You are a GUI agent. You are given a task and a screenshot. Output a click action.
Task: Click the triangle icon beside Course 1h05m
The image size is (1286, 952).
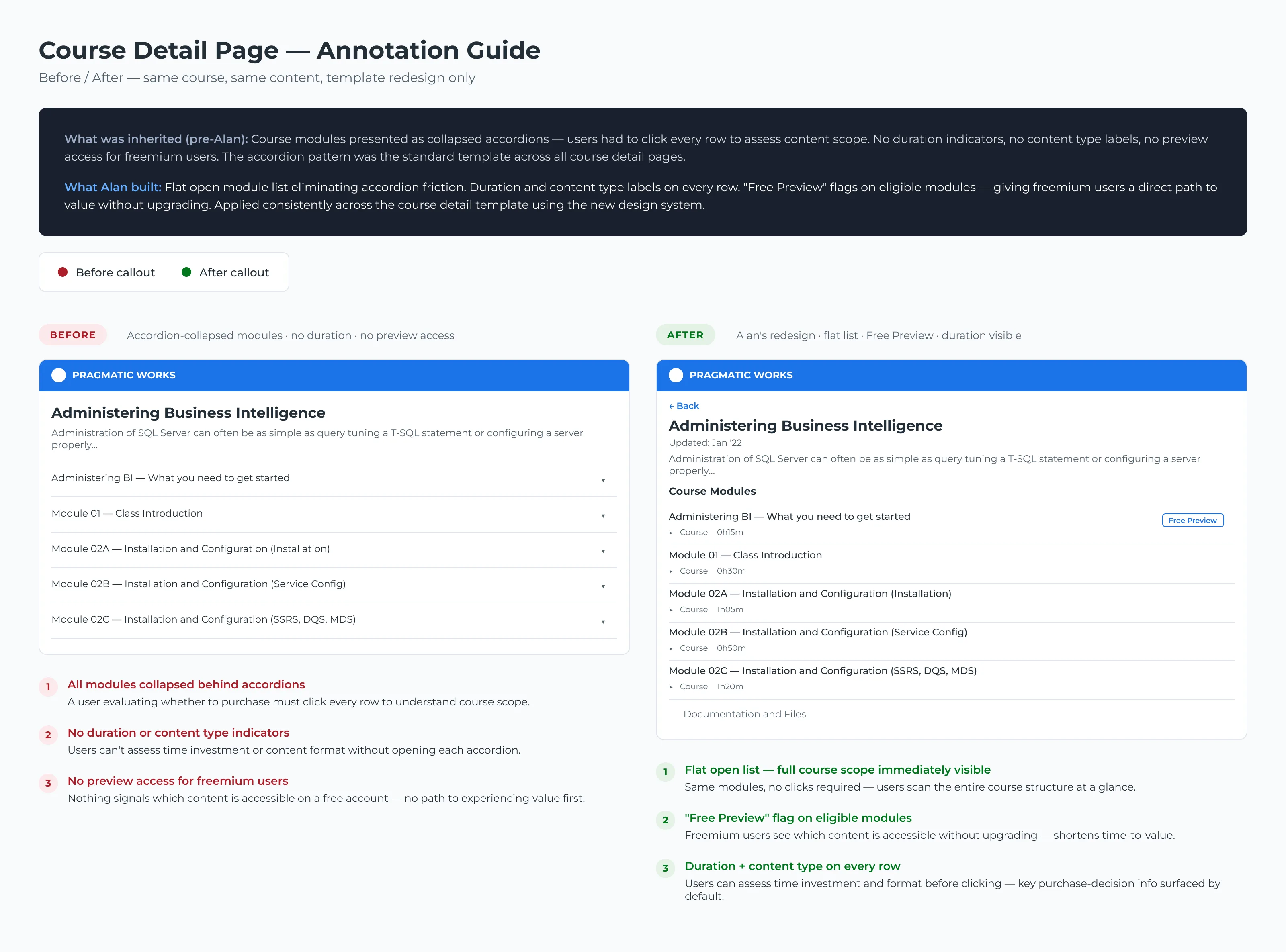point(671,610)
